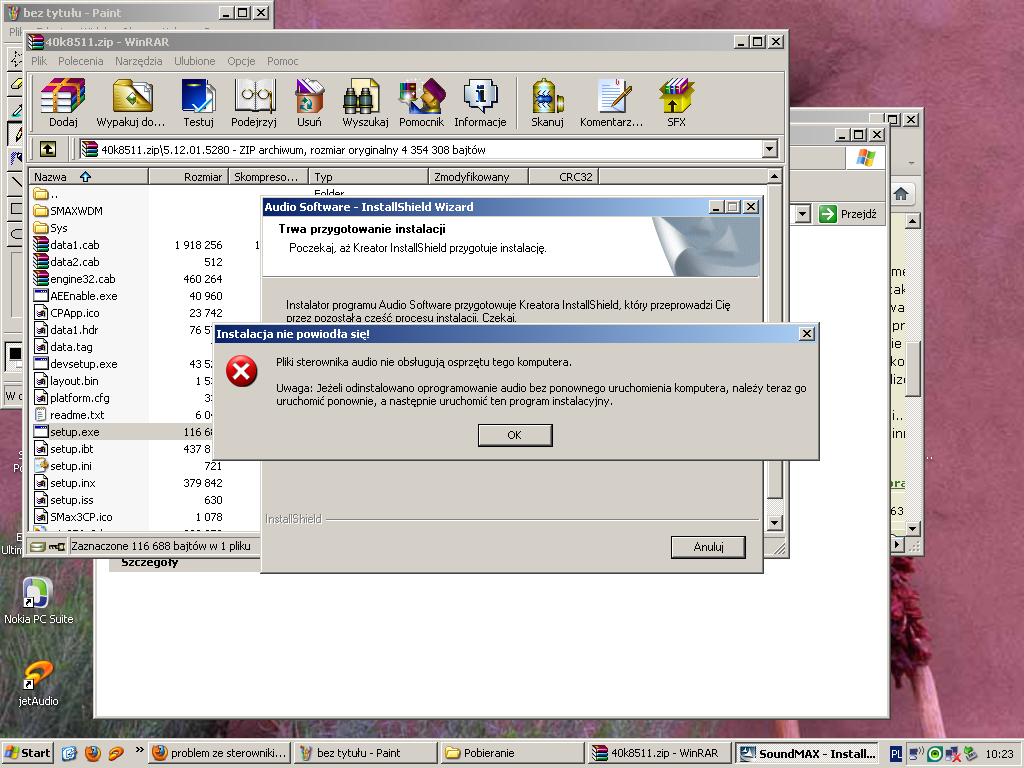The width and height of the screenshot is (1024, 768).
Task: Click the Skanuj virus scan icon
Action: 547,103
